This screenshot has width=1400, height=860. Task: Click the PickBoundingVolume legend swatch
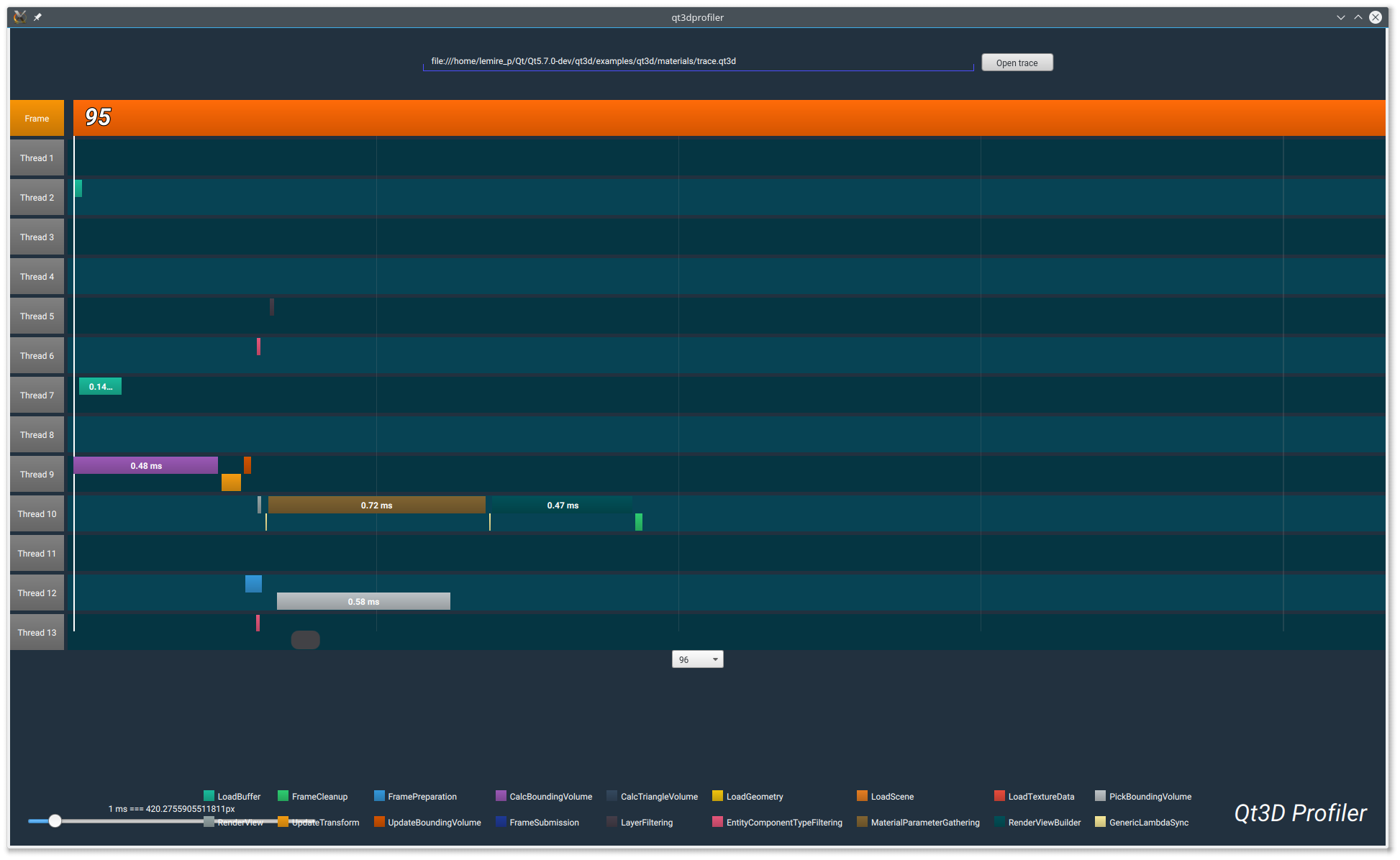(1100, 795)
